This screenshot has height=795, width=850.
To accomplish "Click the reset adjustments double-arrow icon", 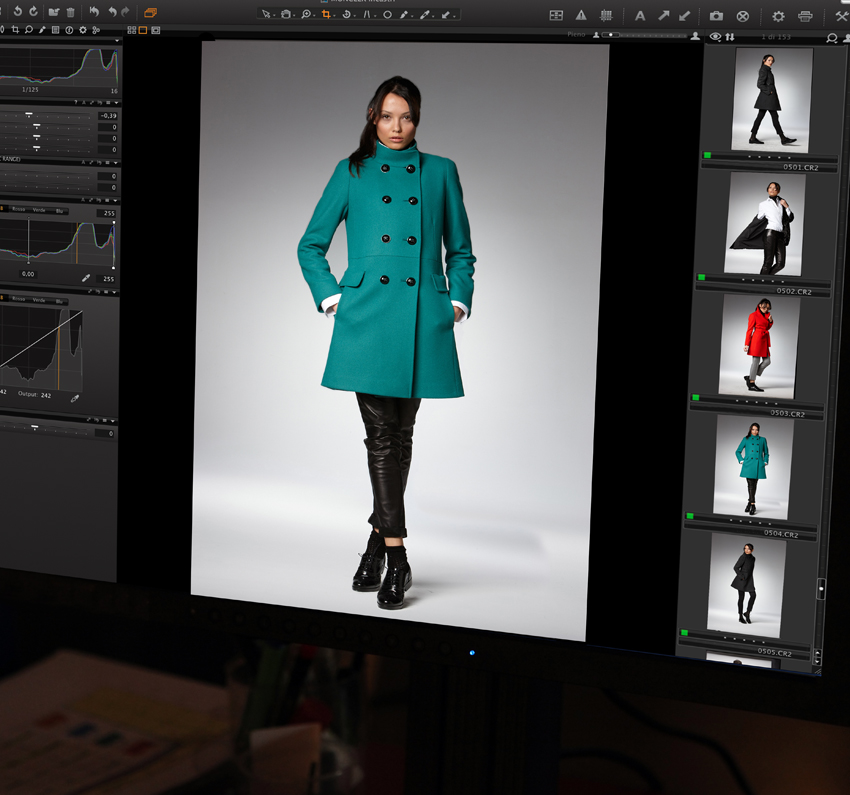I will coord(94,11).
